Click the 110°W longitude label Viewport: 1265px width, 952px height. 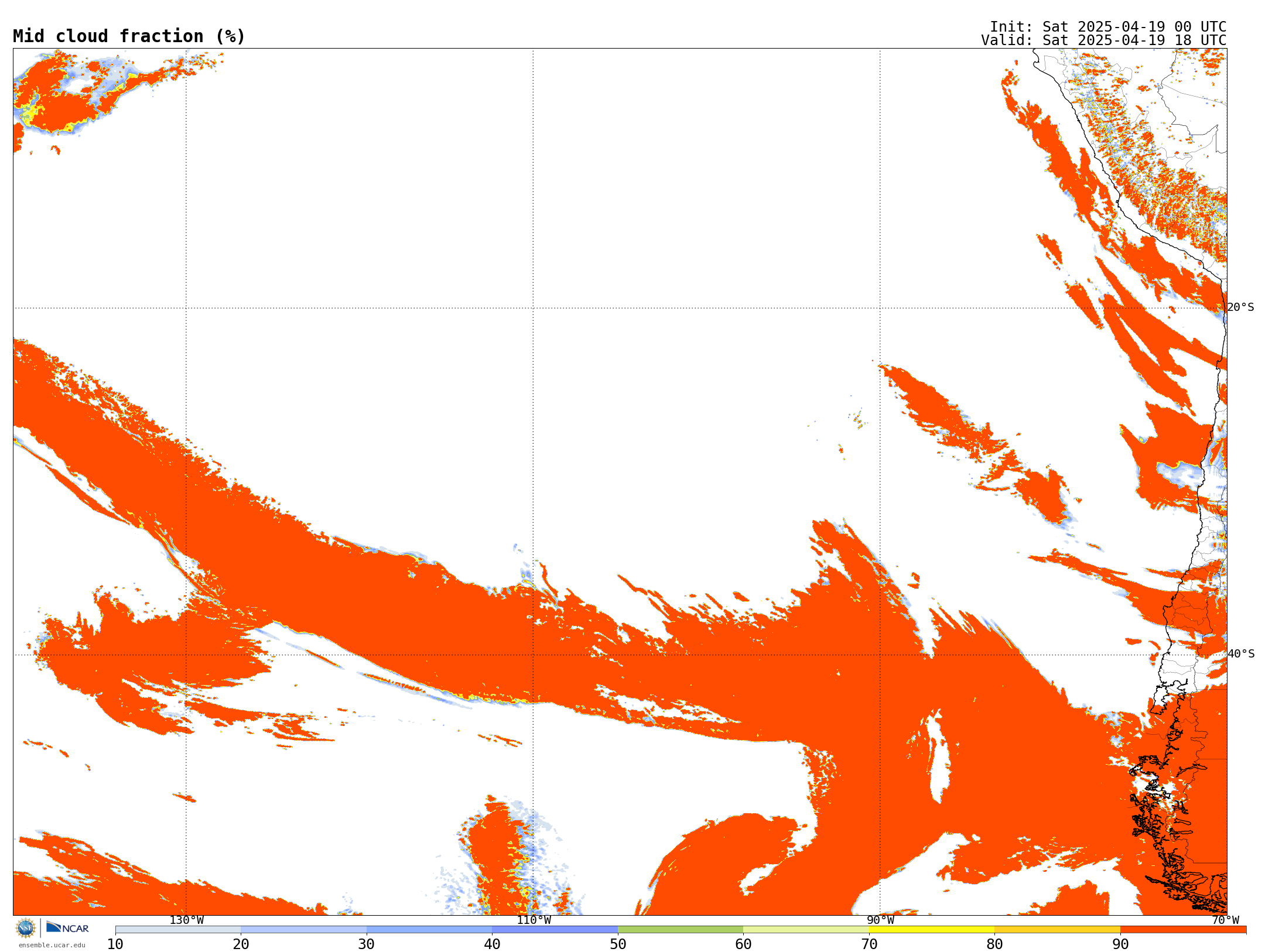(534, 920)
